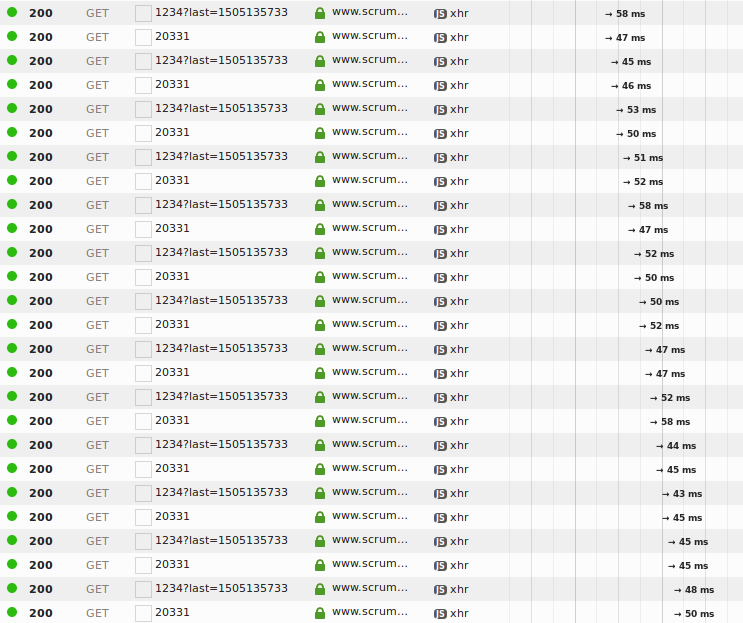Click the lock icon of the 1234?last request taking 47 ms

tap(320, 349)
